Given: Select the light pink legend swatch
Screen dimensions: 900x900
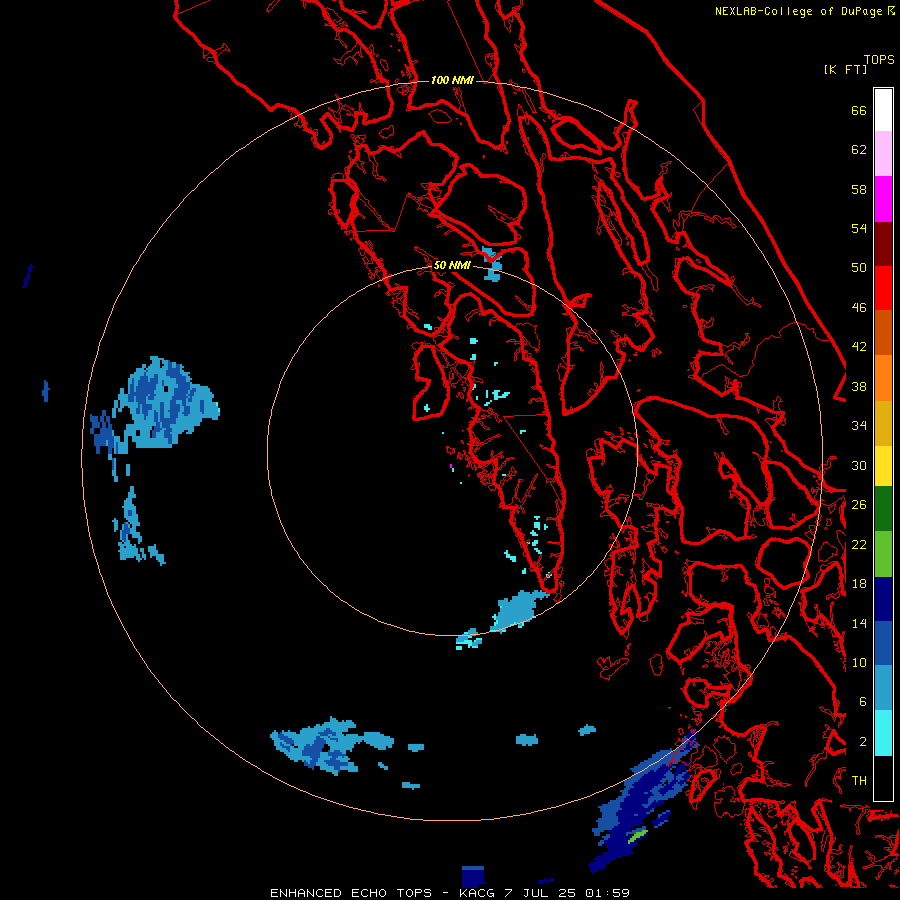Looking at the screenshot, I should 883,154.
